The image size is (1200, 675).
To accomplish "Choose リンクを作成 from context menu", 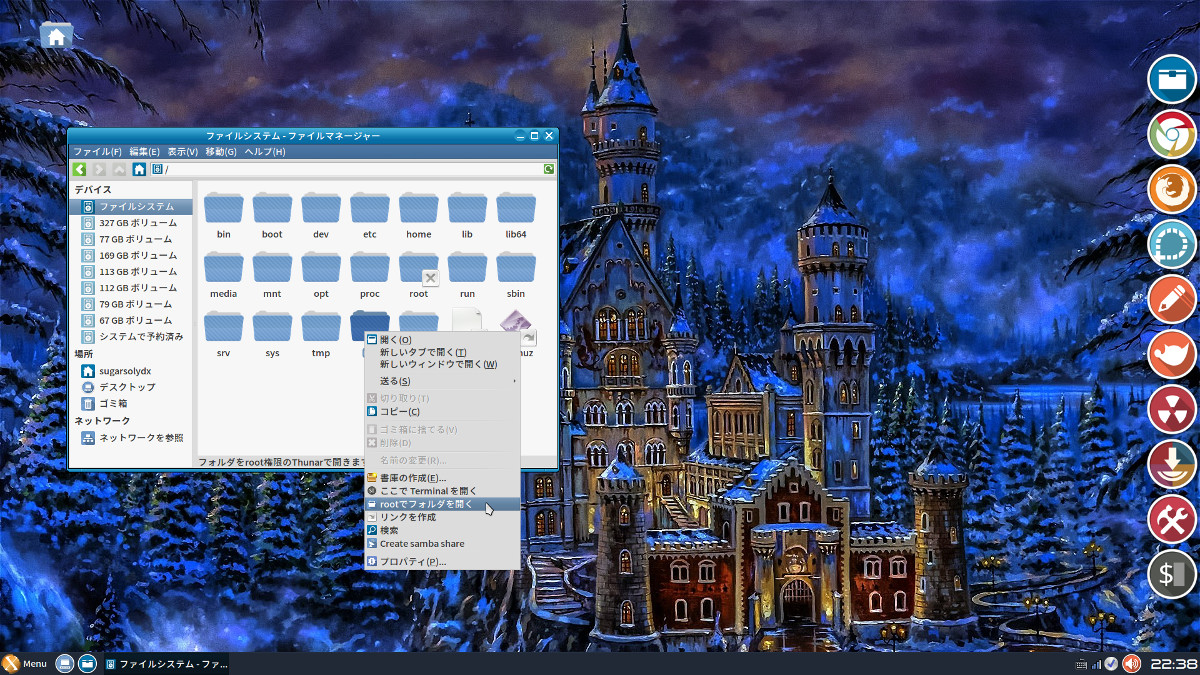I will pos(442,517).
